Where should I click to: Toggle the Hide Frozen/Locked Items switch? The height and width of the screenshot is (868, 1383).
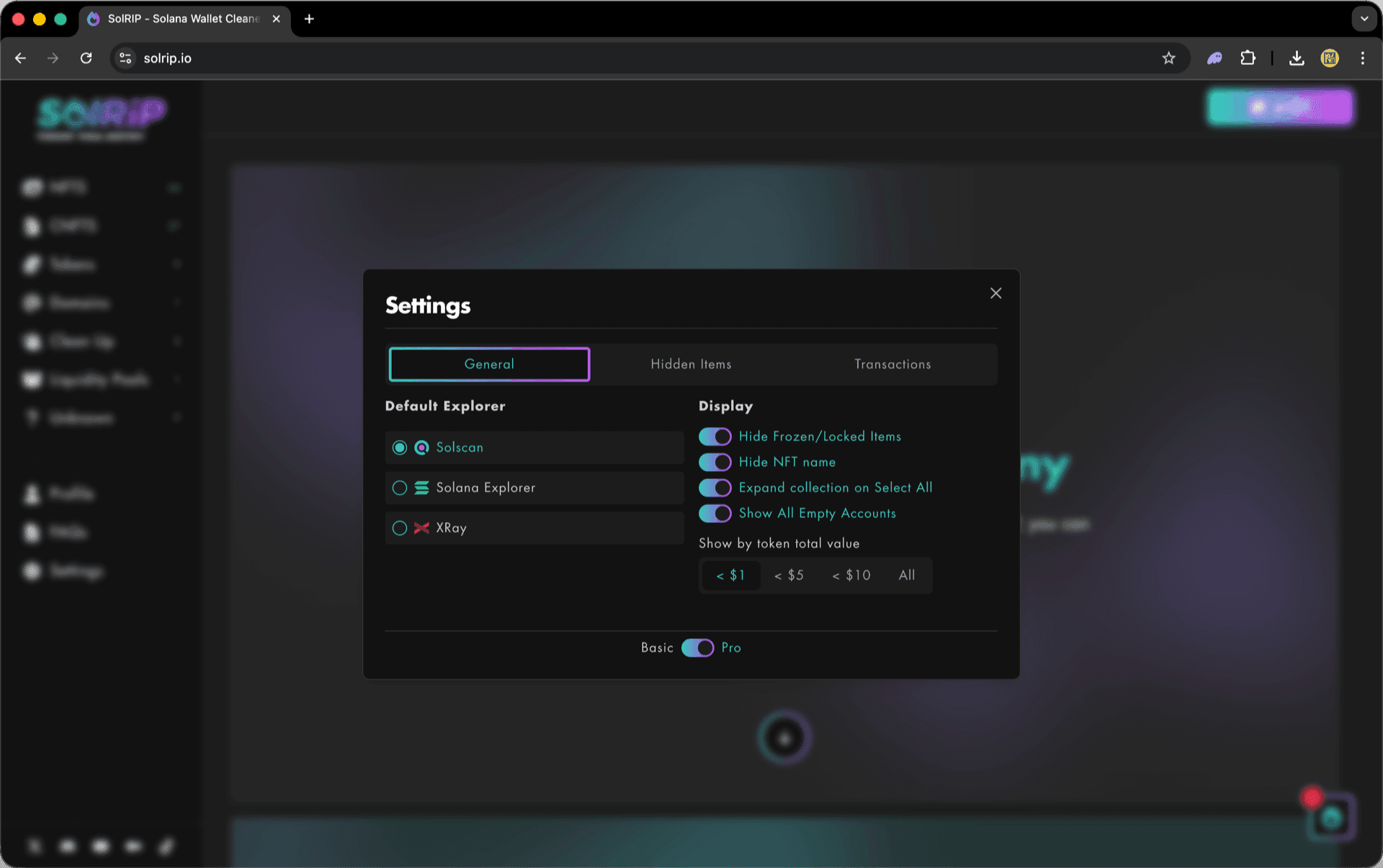pos(715,437)
